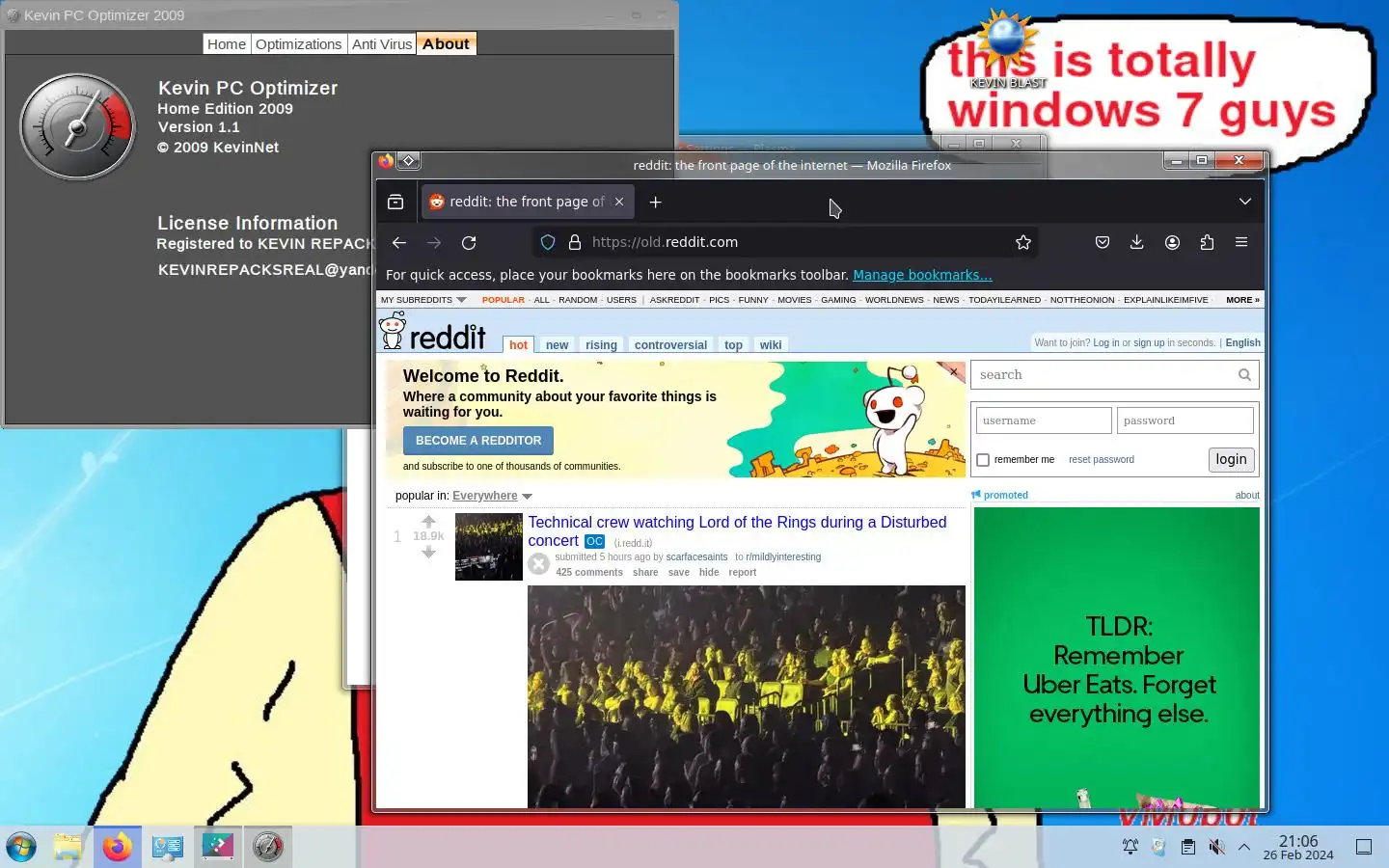Dismiss the Welcome to Reddit banner
Viewport: 1389px width, 868px height.
click(x=953, y=371)
